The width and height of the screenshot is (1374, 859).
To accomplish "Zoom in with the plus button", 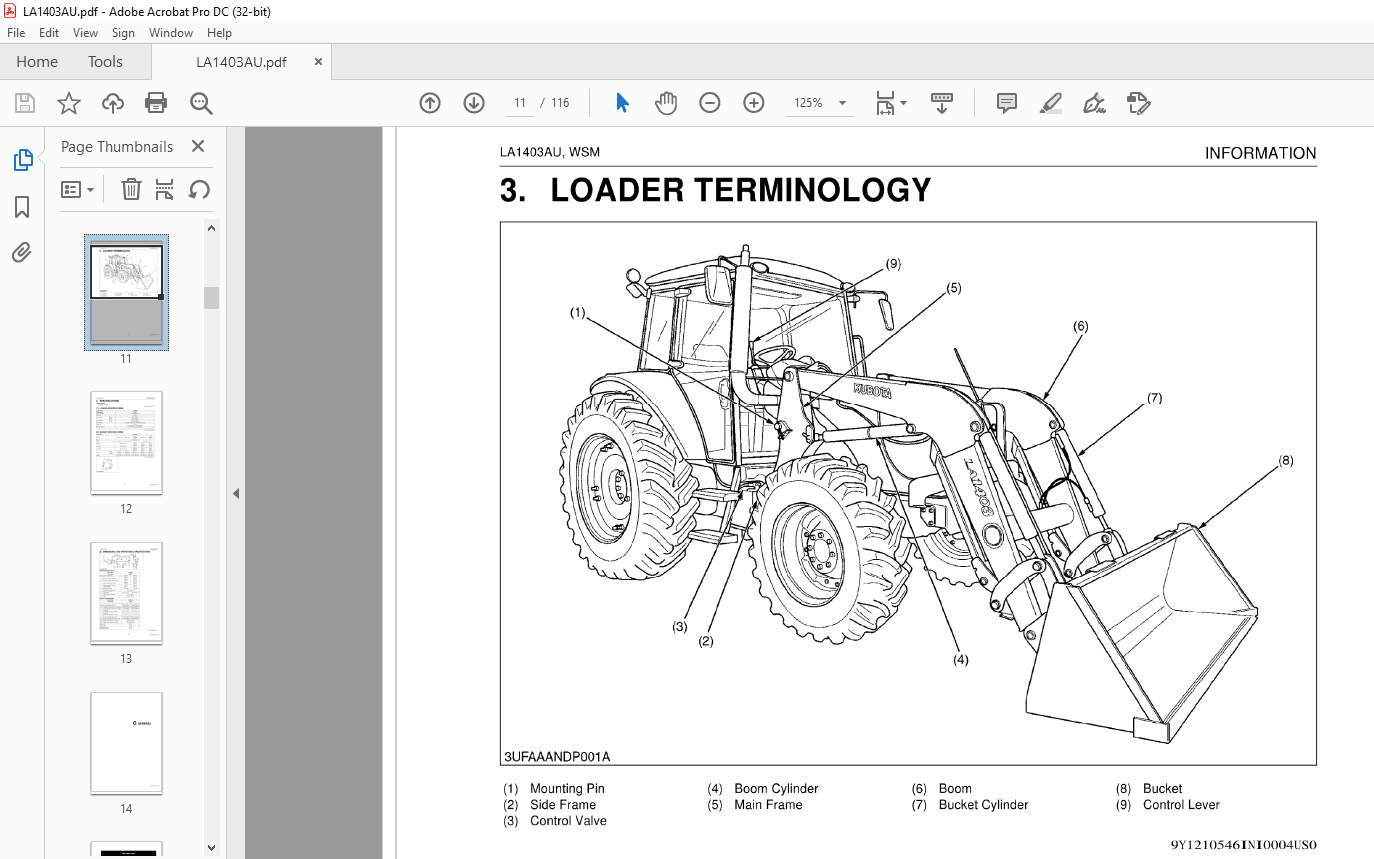I will 754,103.
